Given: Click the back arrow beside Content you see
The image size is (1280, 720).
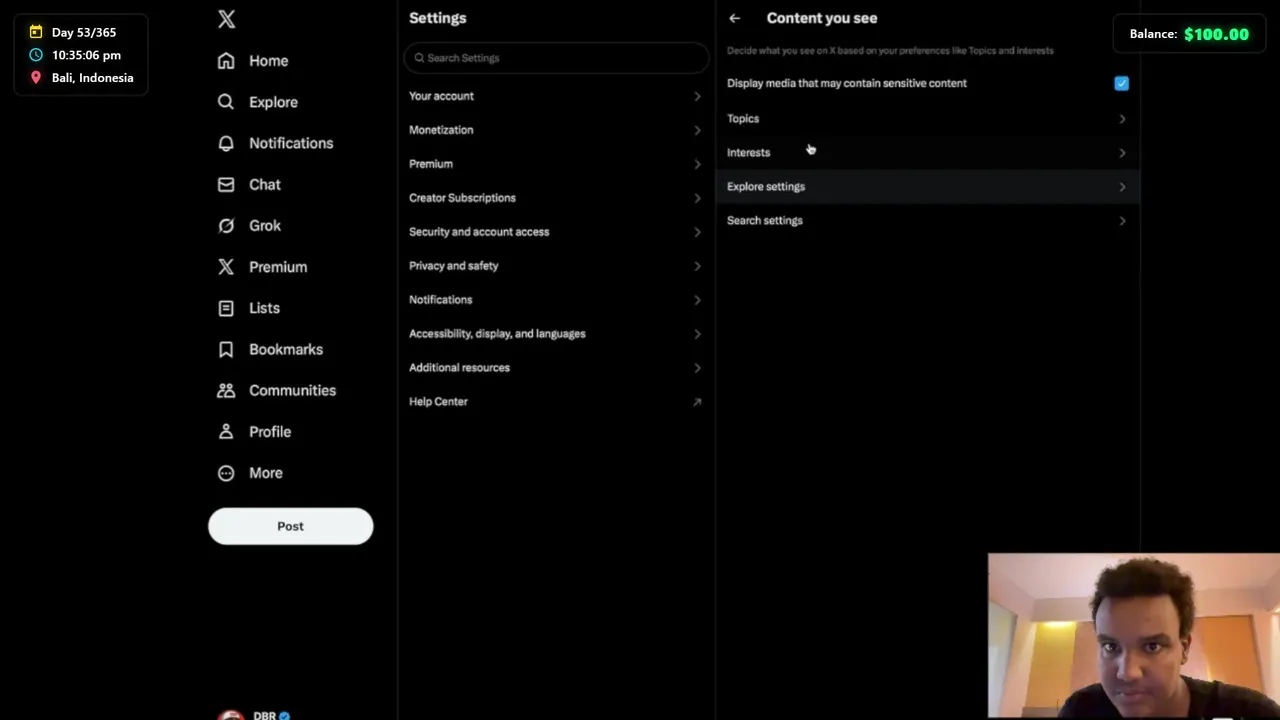Looking at the screenshot, I should 735,18.
